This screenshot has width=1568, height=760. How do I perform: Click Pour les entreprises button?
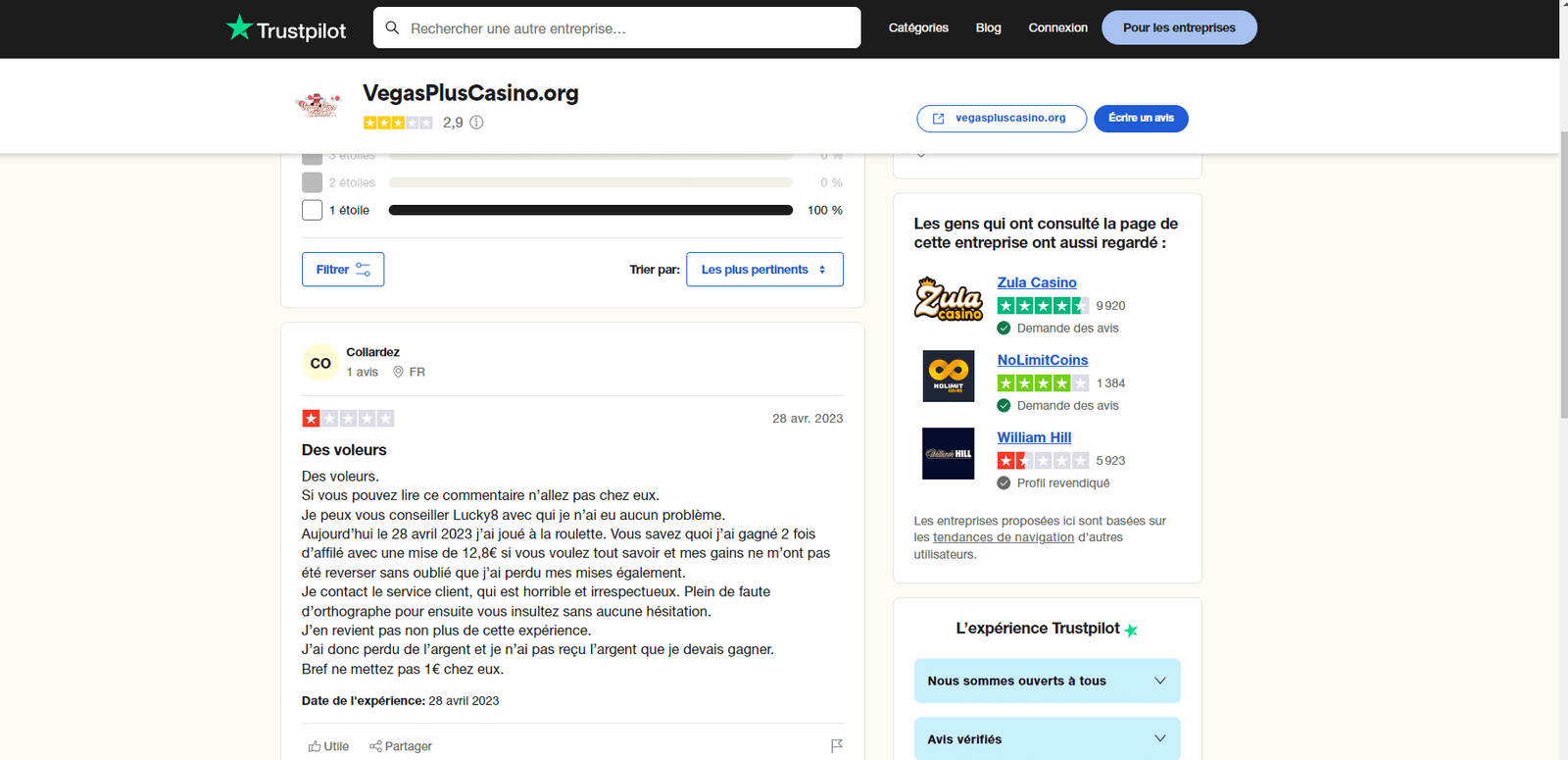1179,27
